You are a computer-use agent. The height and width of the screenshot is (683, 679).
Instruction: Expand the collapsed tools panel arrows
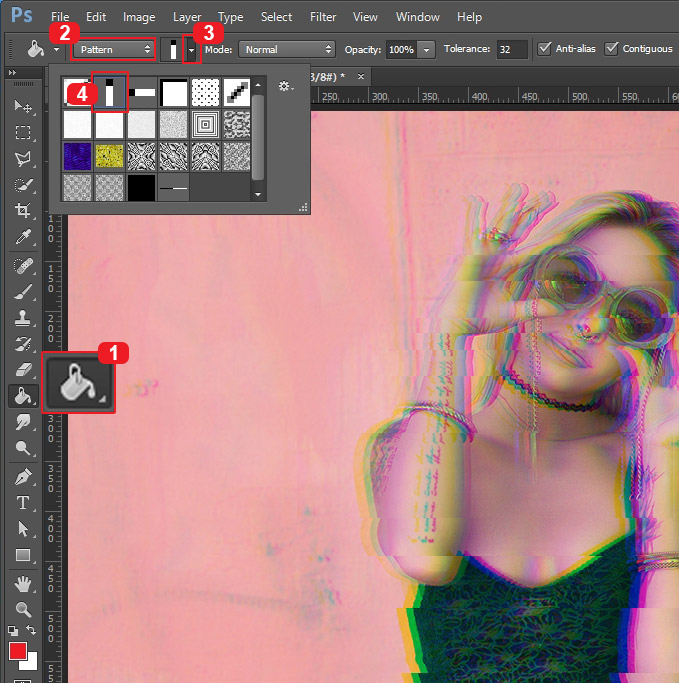[x=12, y=73]
